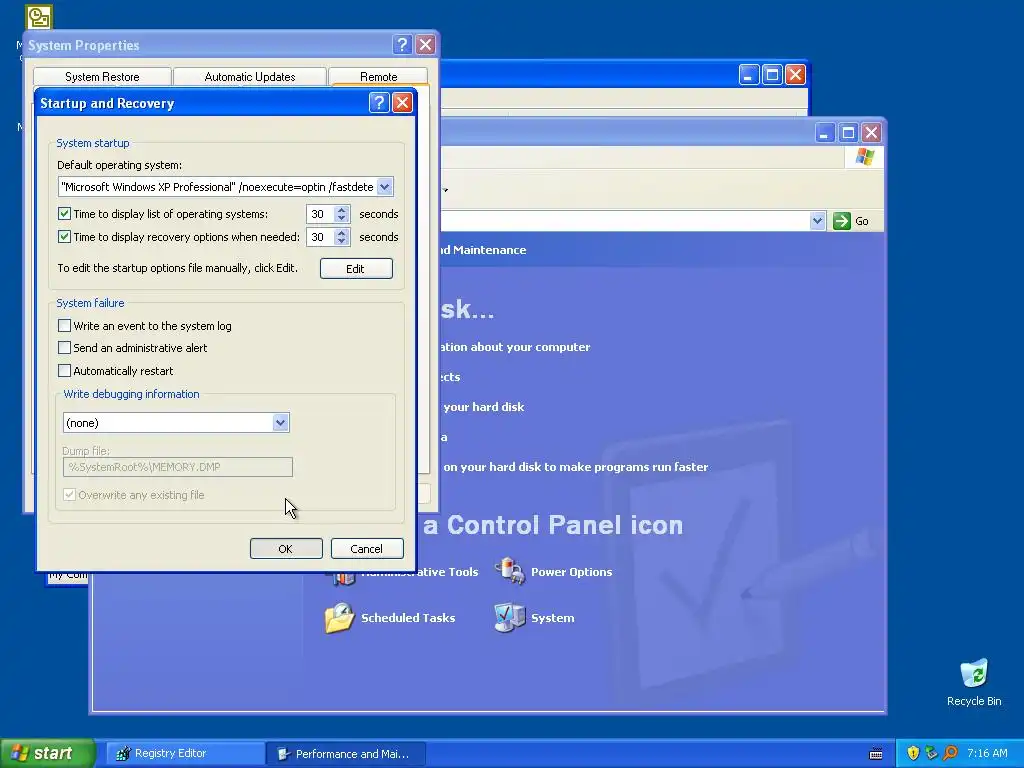Enable Automatically restart checkbox
Screen dimensions: 1024x768
[x=64, y=370]
